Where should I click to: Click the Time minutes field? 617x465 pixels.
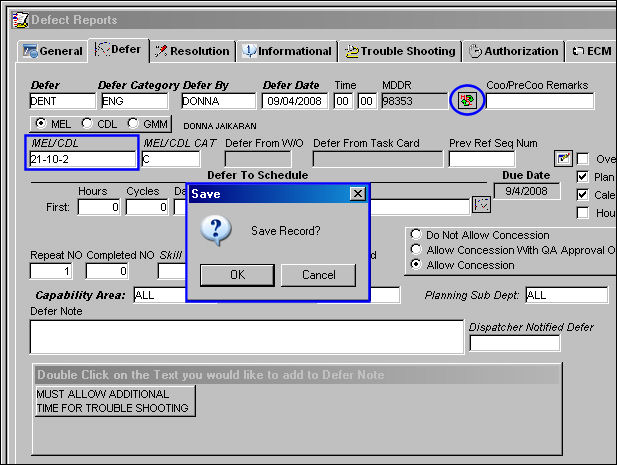point(367,101)
